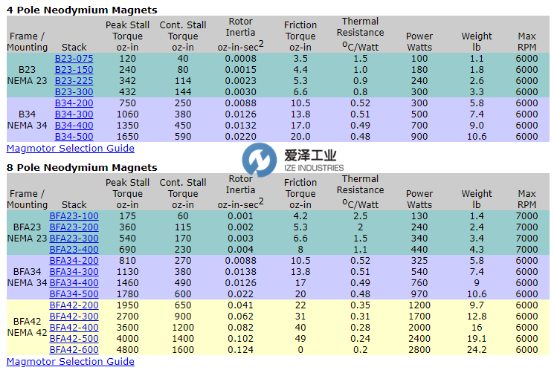554x370 pixels.
Task: Open the BFA23-100 link
Action: point(74,216)
